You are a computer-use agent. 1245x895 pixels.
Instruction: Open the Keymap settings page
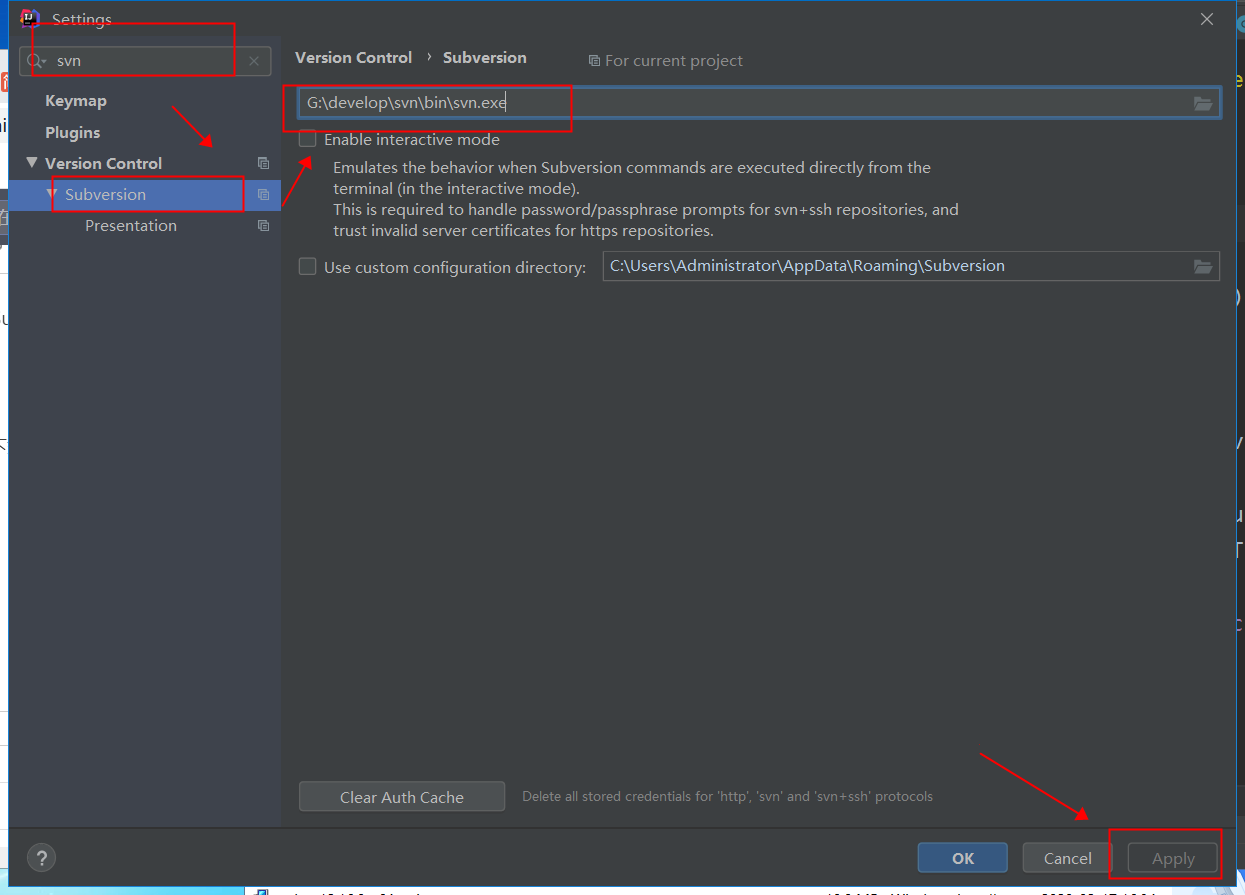pyautogui.click(x=76, y=101)
